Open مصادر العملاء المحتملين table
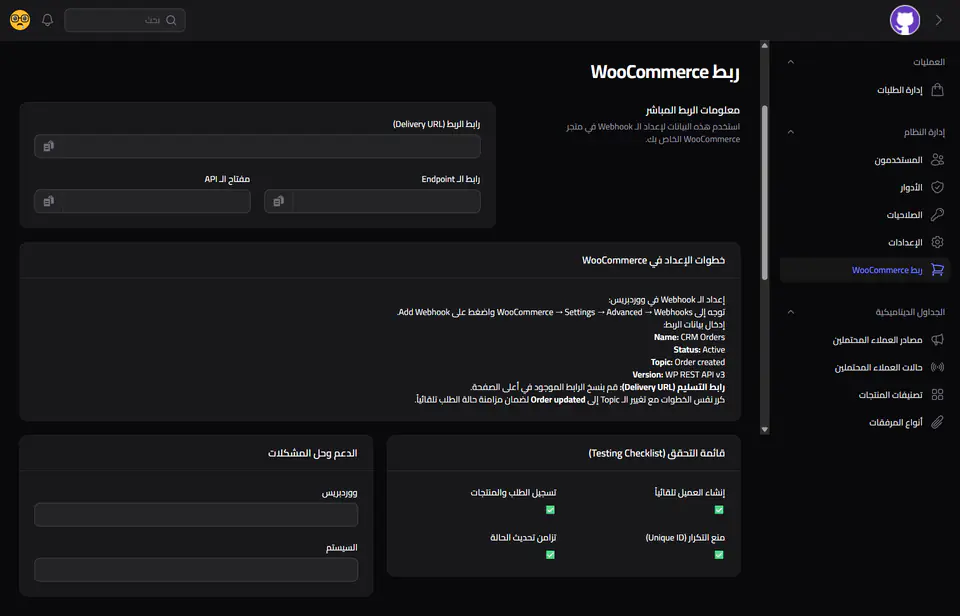The height and width of the screenshot is (616, 960). coord(865,340)
